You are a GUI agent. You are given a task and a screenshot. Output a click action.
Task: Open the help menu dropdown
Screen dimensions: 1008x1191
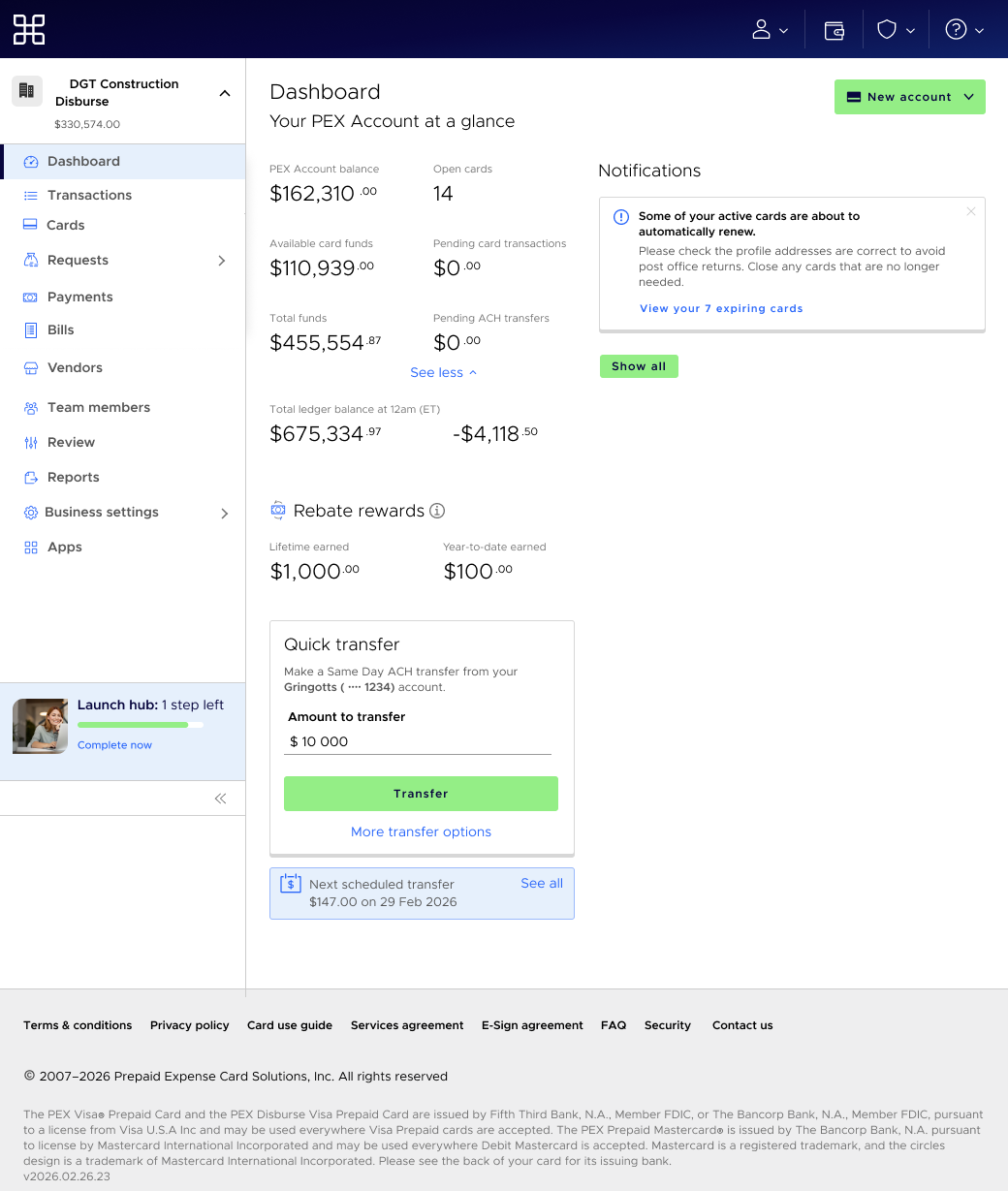(x=964, y=30)
